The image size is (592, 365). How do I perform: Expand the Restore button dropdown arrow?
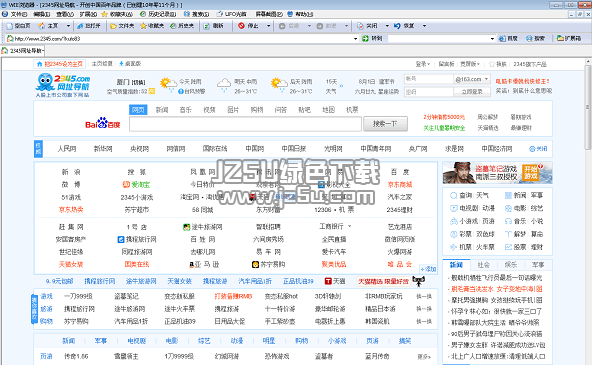(x=424, y=26)
